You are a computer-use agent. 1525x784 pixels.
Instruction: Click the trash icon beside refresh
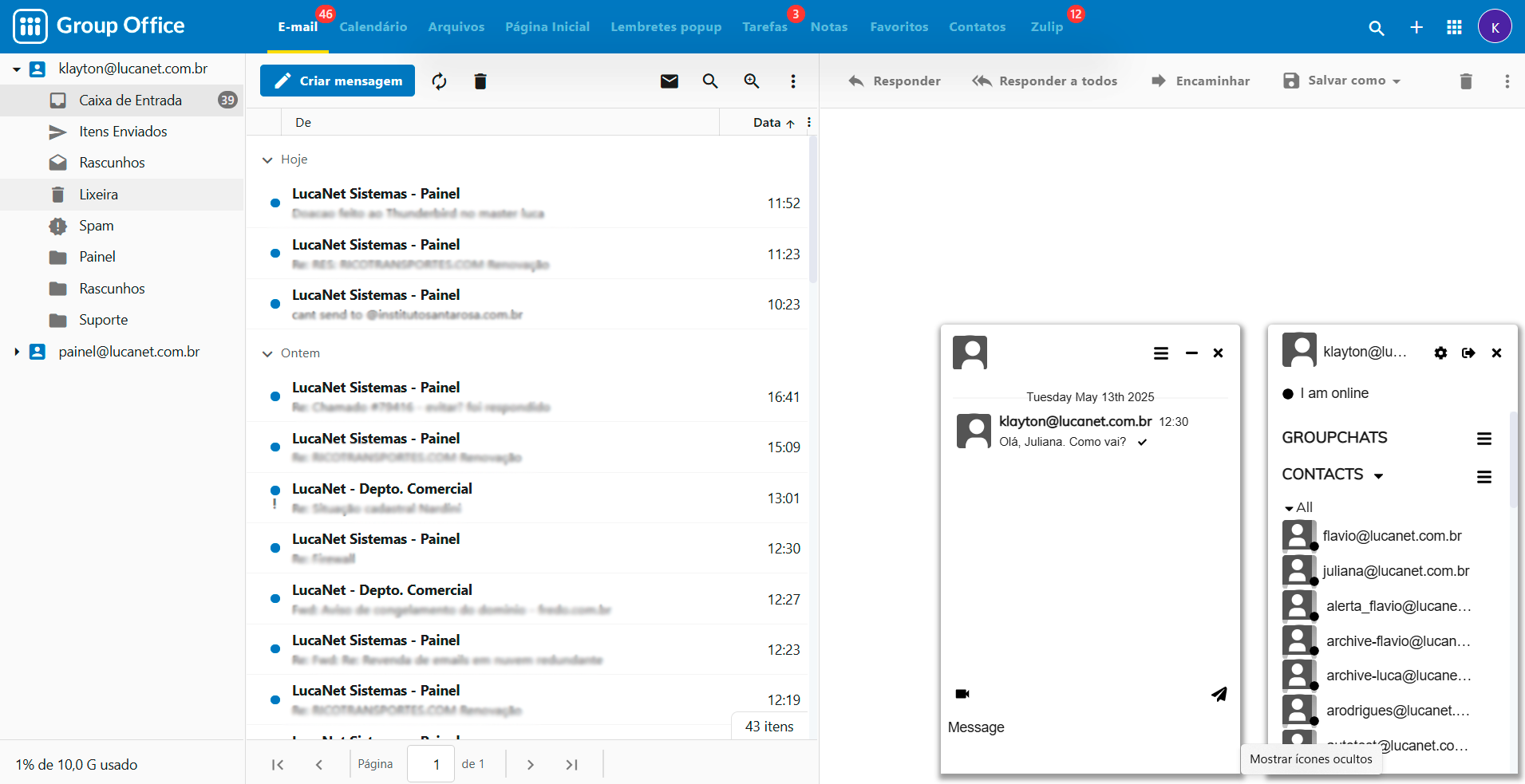(x=480, y=81)
